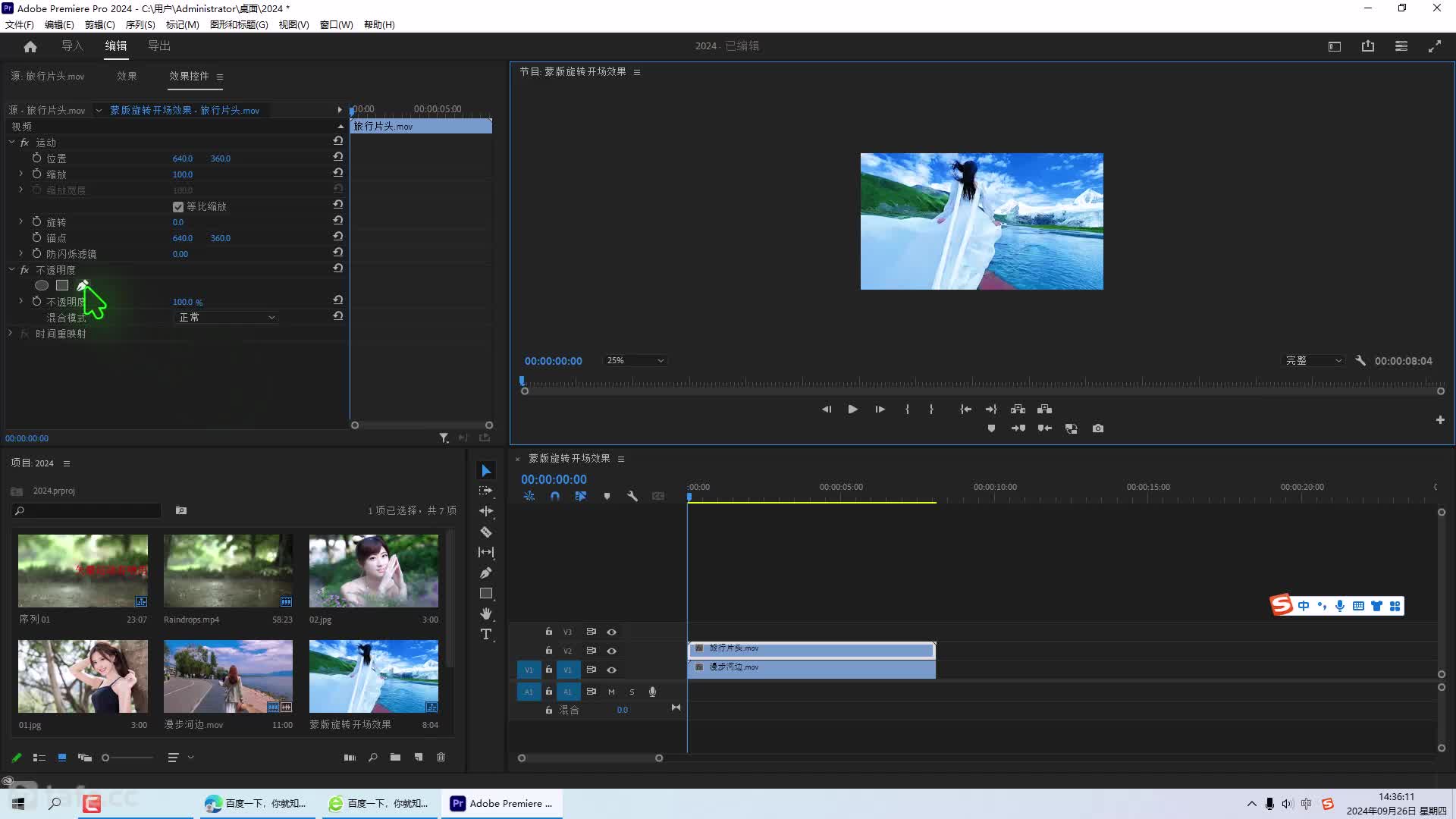Screen dimensions: 1456x819
Task: Click the New Item icon in the Project panel
Action: [418, 757]
